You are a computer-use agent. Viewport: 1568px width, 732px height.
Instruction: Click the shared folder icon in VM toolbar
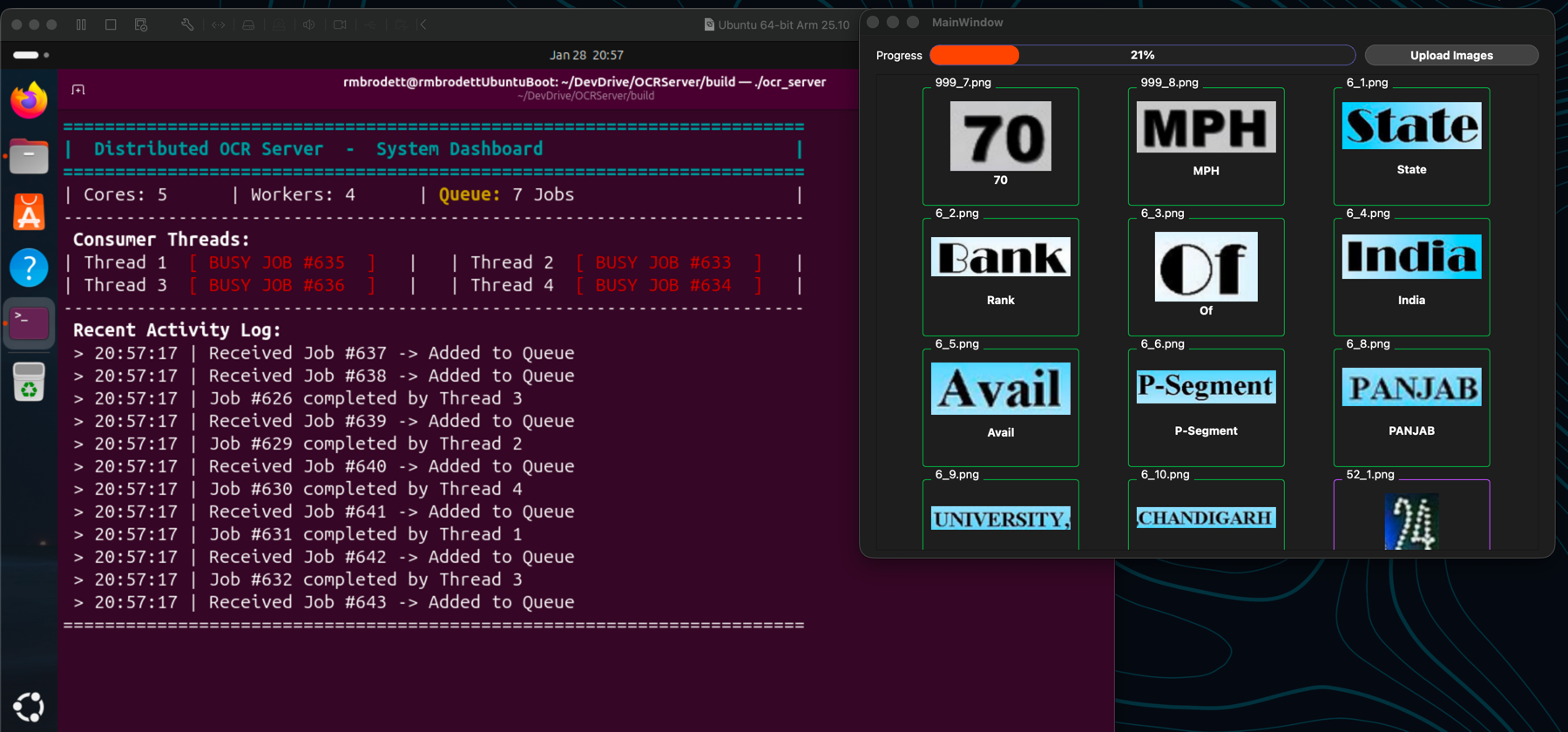click(x=401, y=24)
